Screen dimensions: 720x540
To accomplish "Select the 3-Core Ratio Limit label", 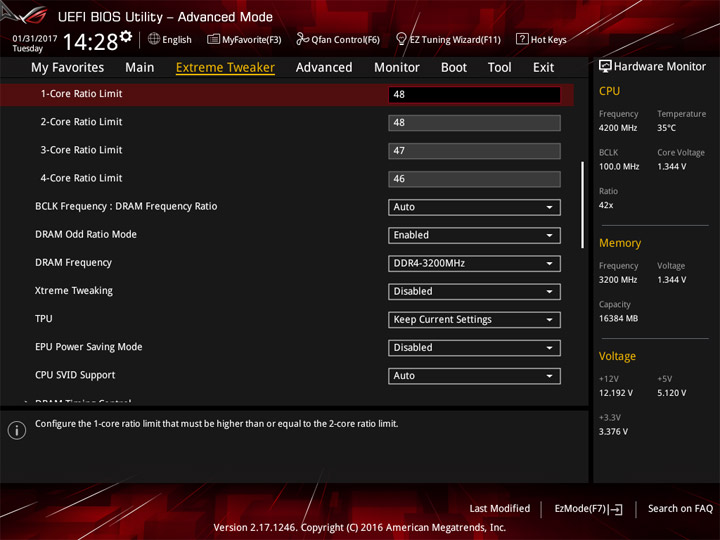I will tap(81, 150).
